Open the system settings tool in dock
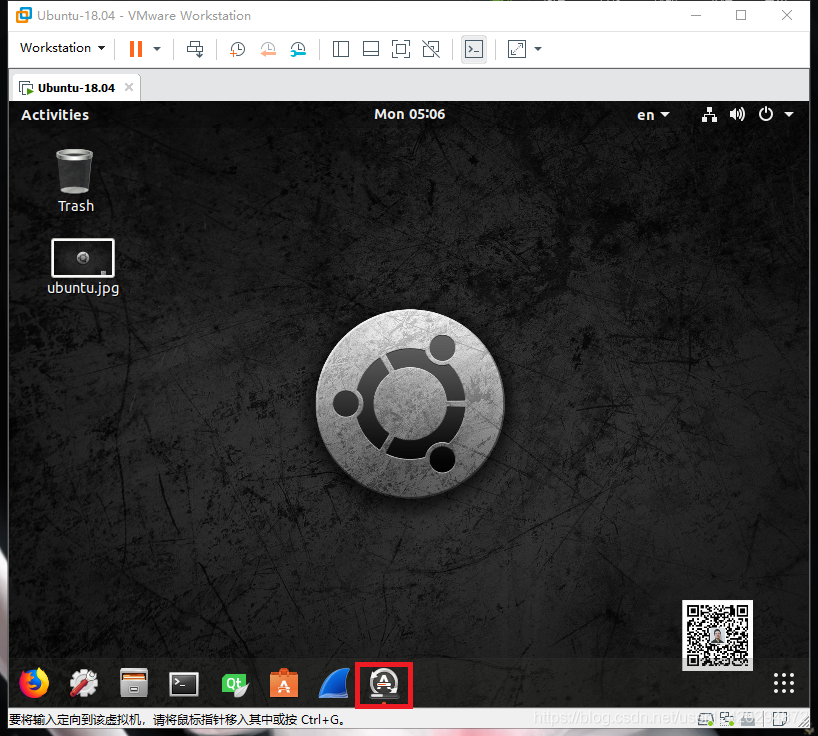Viewport: 818px width, 736px height. pos(83,683)
